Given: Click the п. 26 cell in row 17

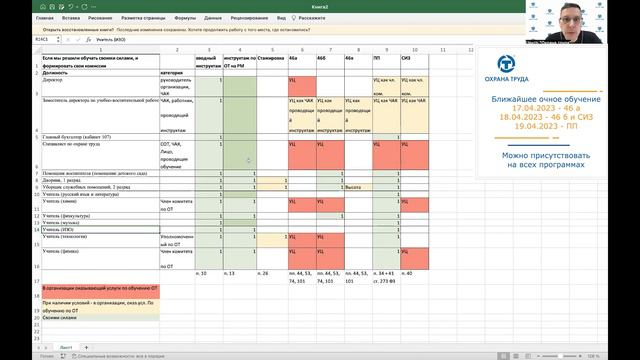Looking at the screenshot, I should click(272, 277).
